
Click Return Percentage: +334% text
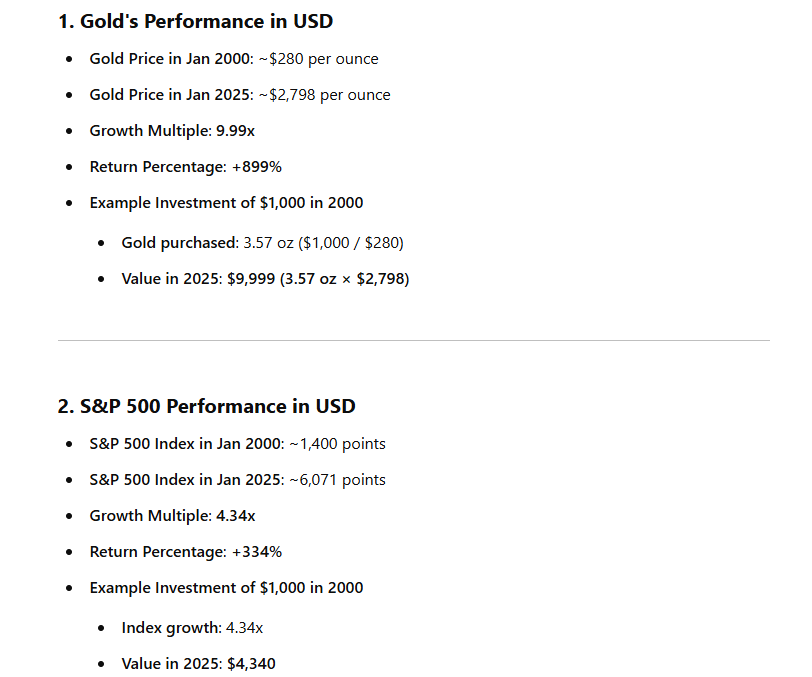[x=185, y=552]
